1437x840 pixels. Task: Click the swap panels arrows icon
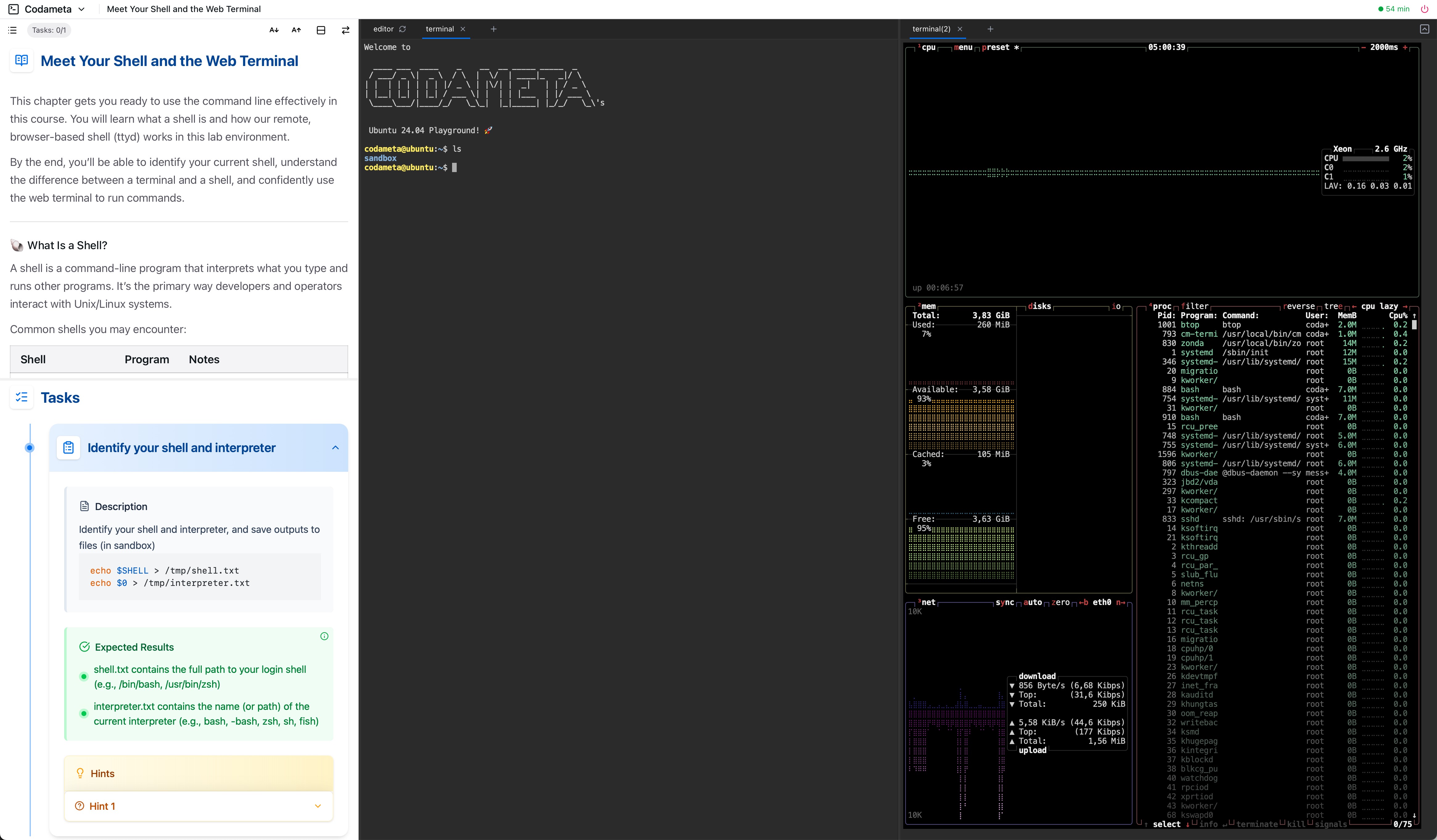pyautogui.click(x=346, y=30)
